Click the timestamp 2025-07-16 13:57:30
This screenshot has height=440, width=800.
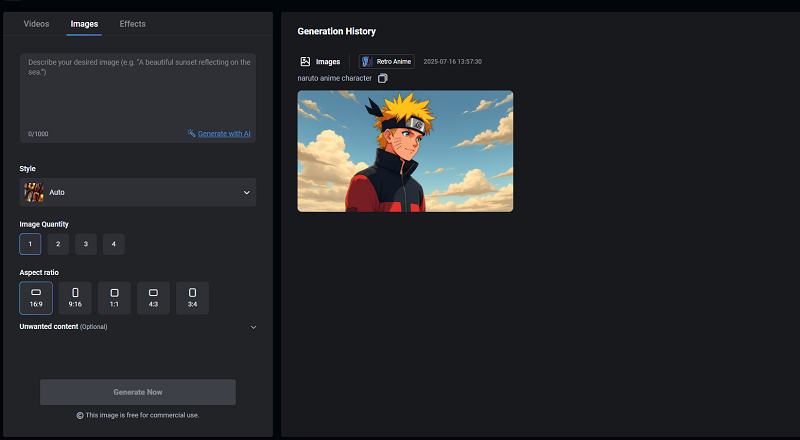[x=453, y=62]
